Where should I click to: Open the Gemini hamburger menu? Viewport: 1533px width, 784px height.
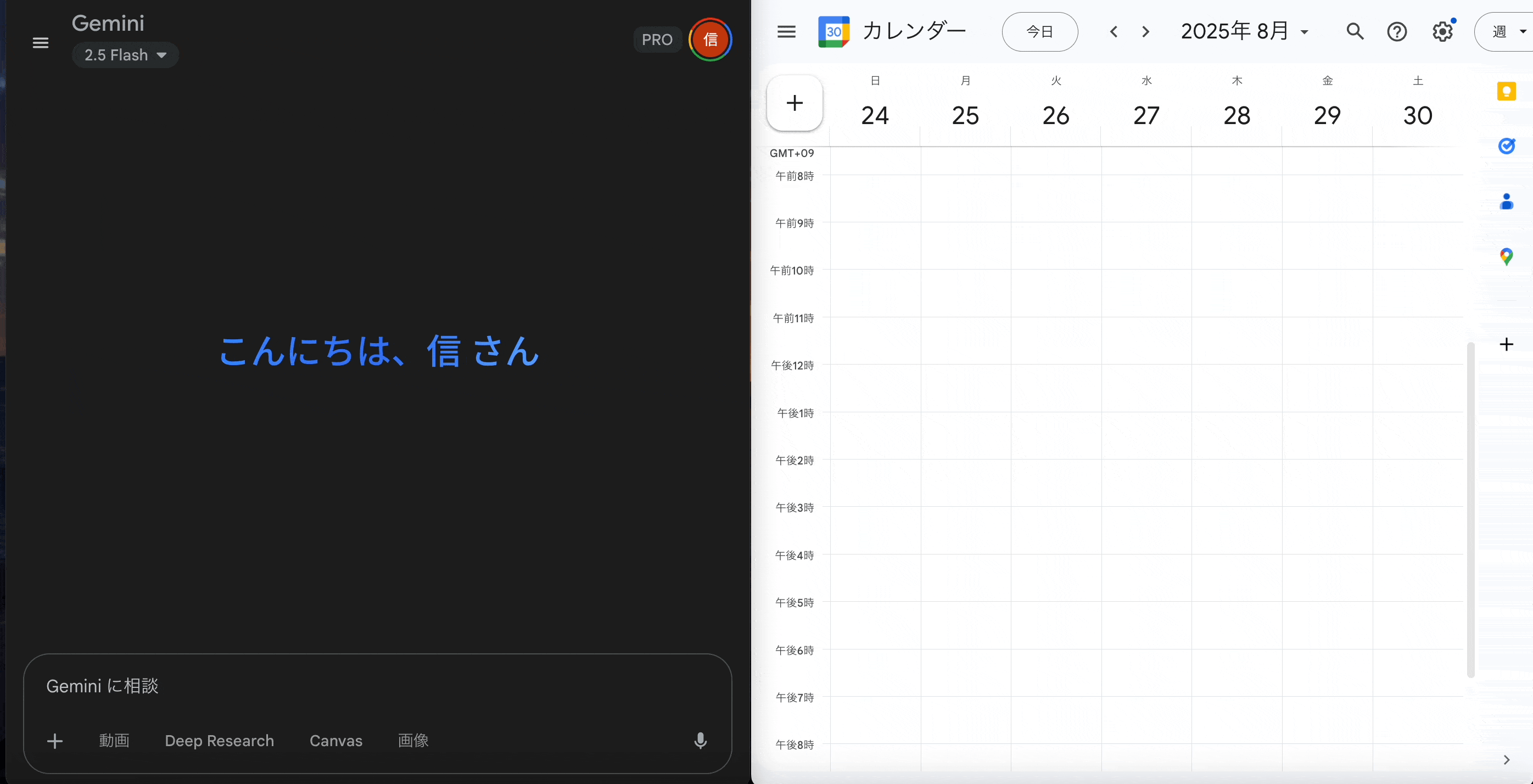[41, 43]
